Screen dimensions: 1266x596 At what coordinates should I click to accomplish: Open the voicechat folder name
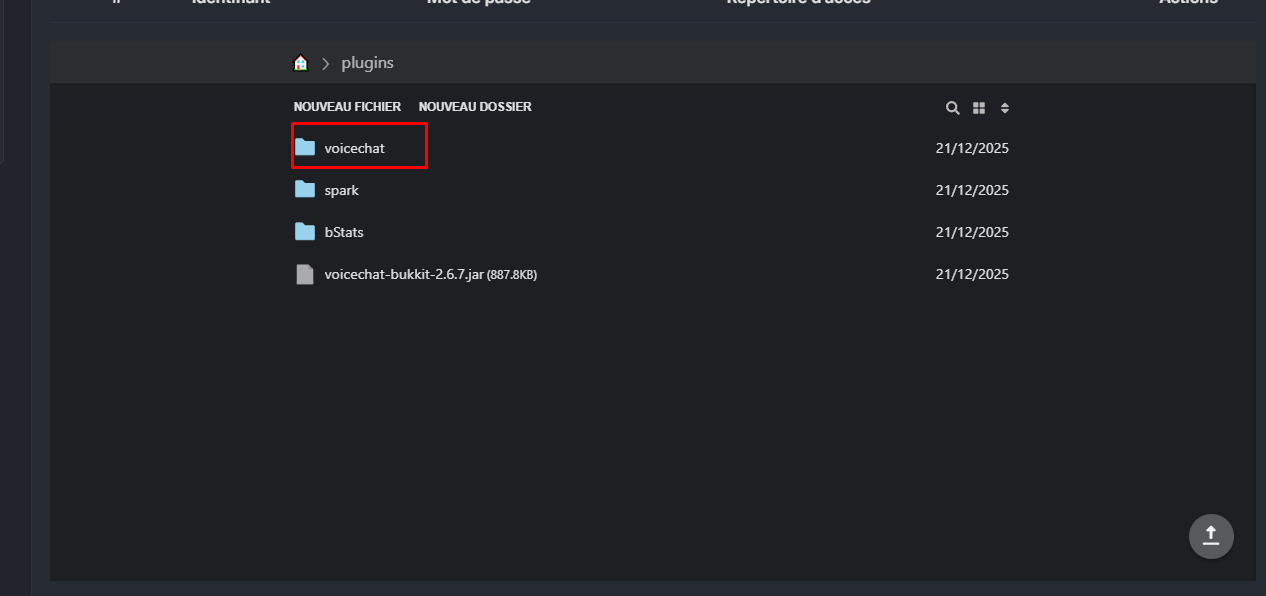(354, 148)
